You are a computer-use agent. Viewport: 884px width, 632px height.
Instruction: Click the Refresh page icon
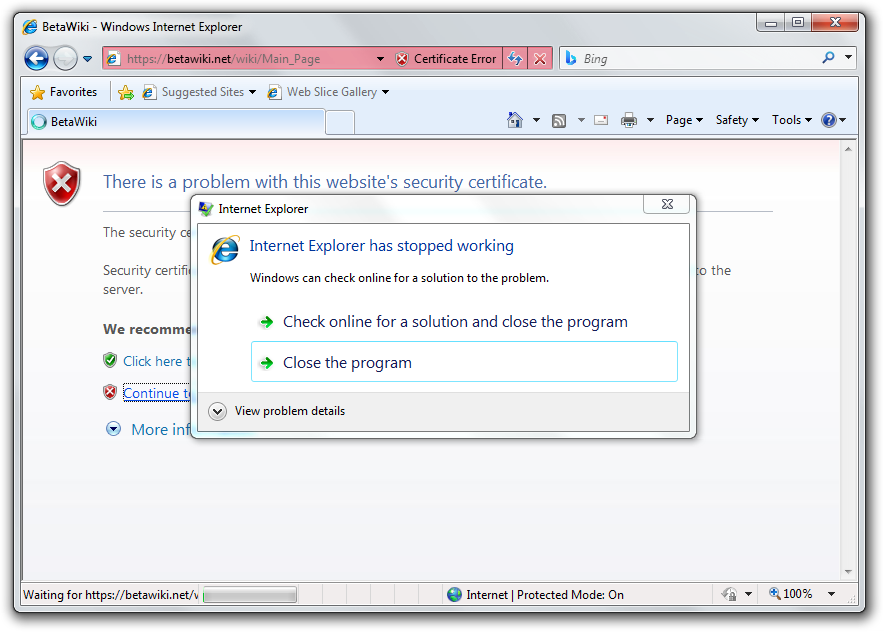pyautogui.click(x=515, y=59)
